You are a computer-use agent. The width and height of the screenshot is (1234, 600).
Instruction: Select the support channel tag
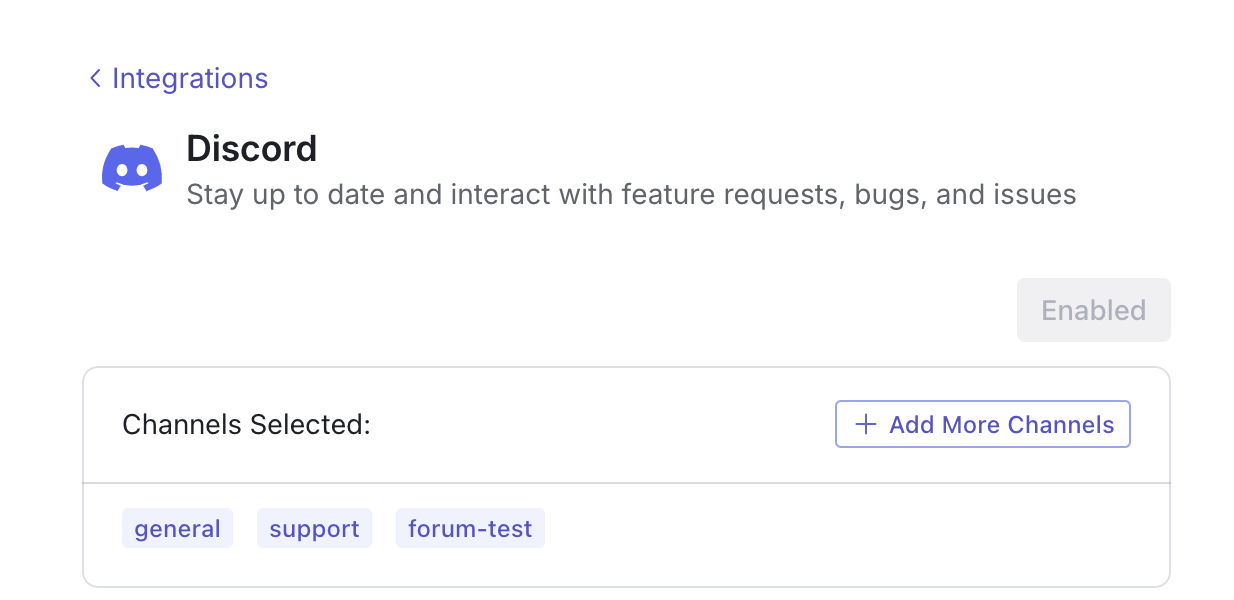[314, 529]
